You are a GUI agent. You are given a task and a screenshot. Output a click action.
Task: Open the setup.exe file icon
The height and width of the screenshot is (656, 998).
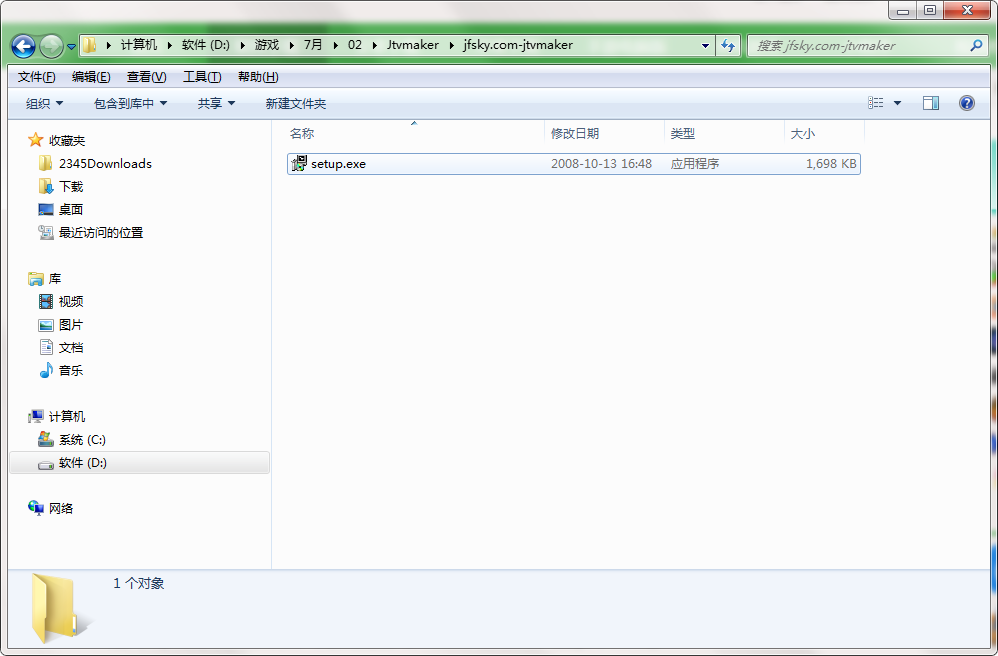point(298,164)
